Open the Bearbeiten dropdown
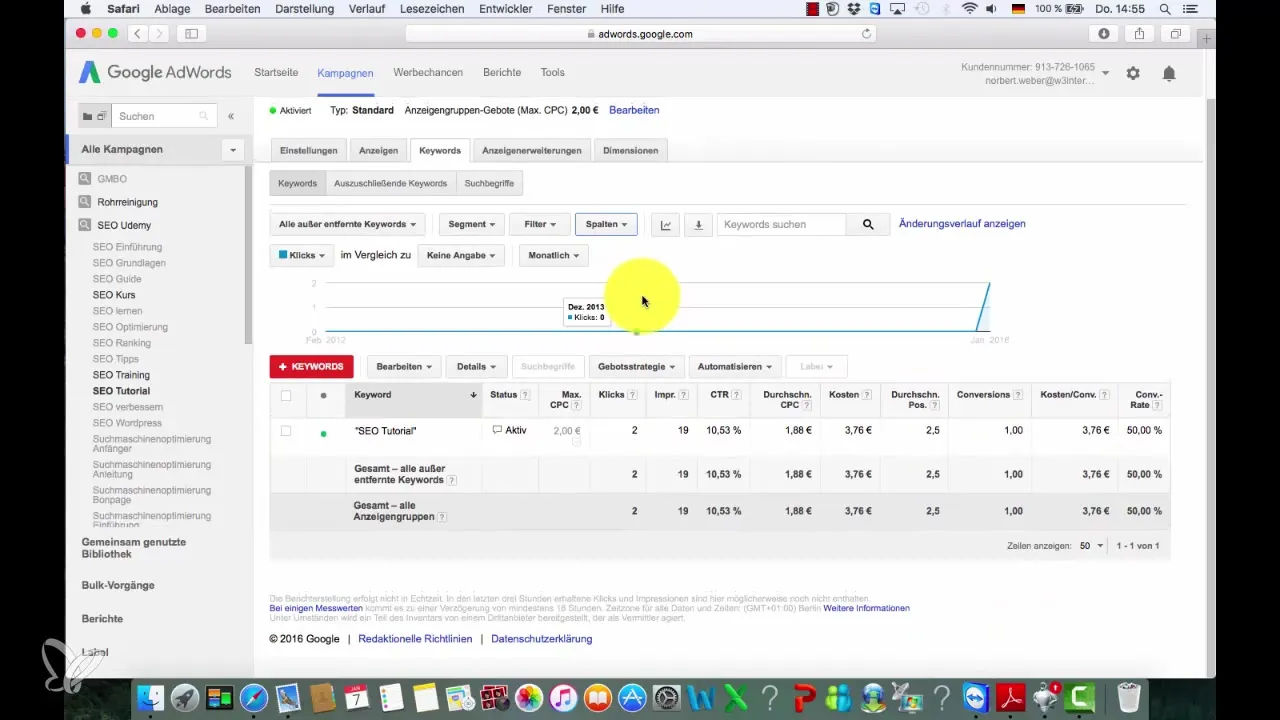This screenshot has height=720, width=1280. point(404,367)
